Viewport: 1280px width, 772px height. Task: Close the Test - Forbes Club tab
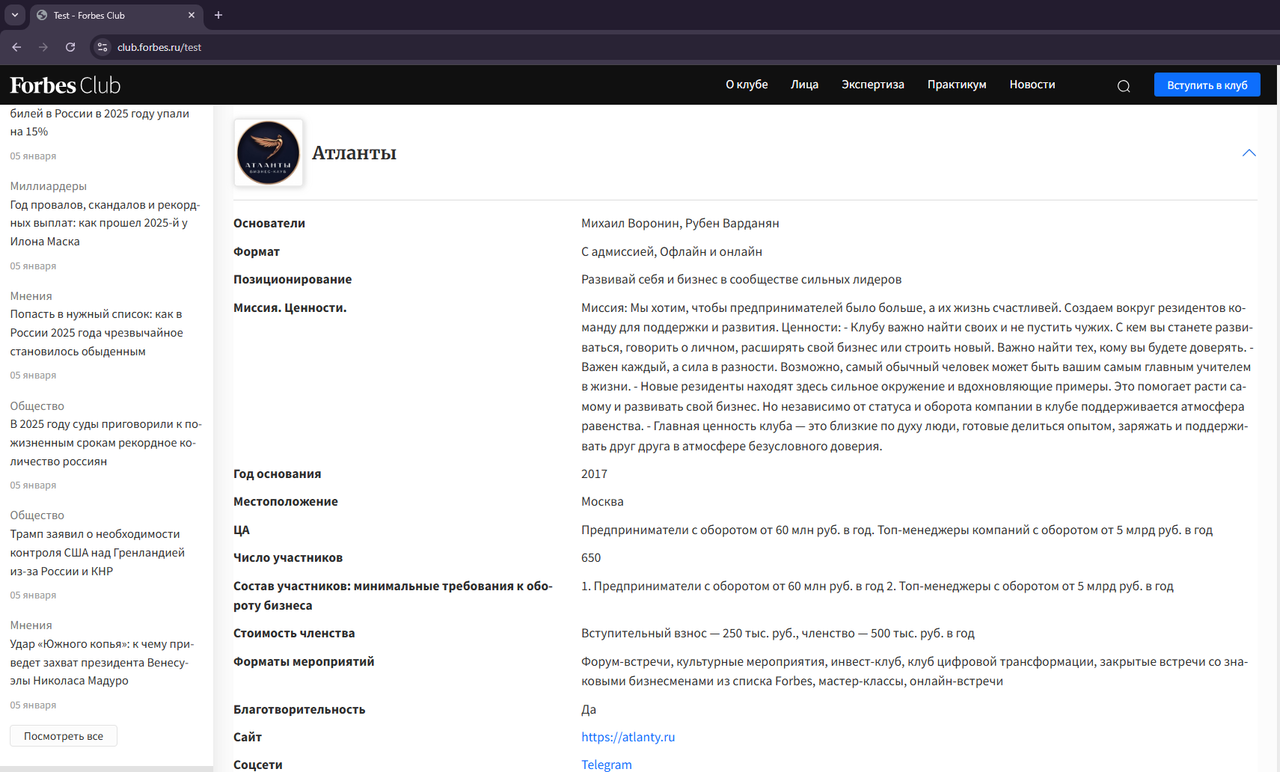[x=190, y=15]
